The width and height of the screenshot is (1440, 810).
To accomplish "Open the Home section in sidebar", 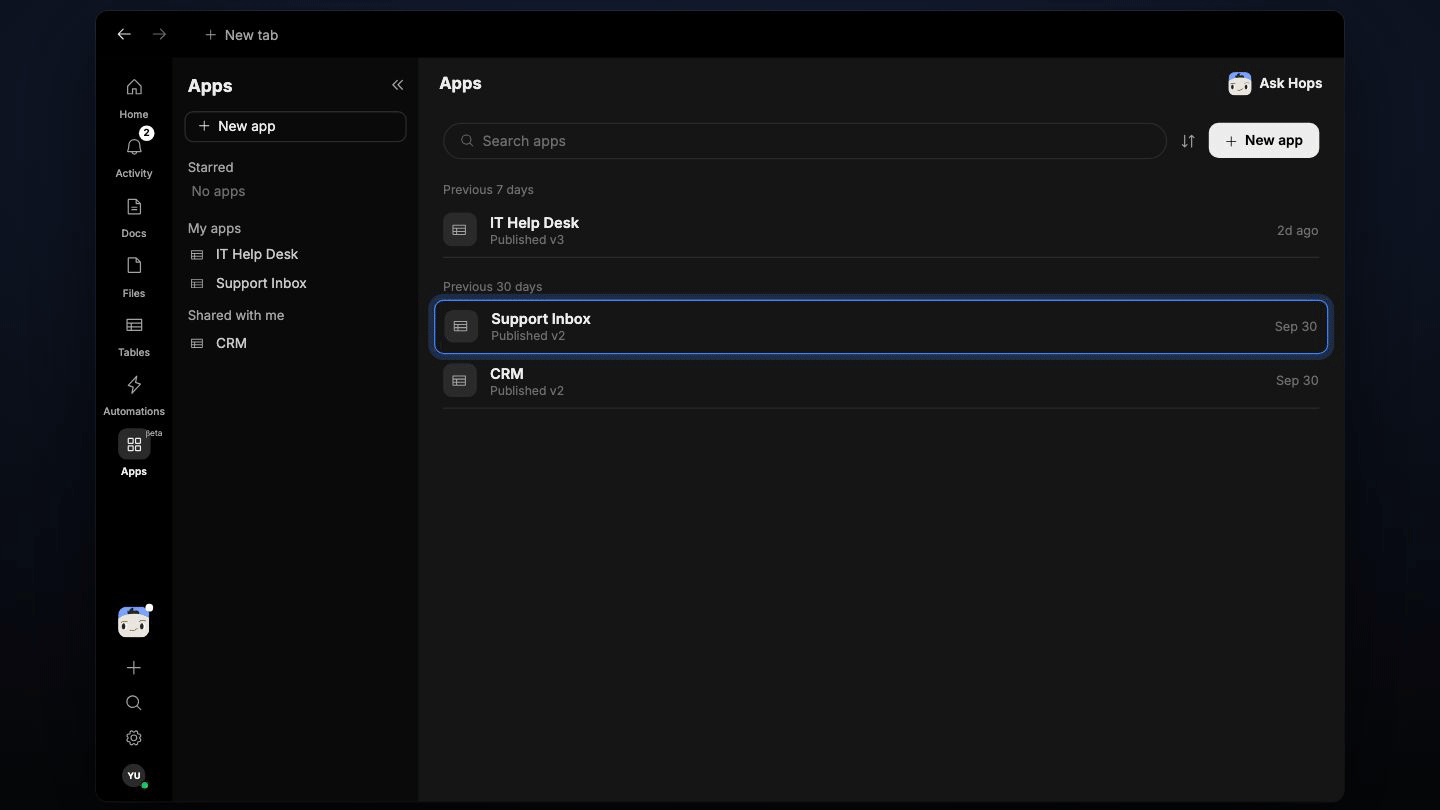I will coord(134,98).
